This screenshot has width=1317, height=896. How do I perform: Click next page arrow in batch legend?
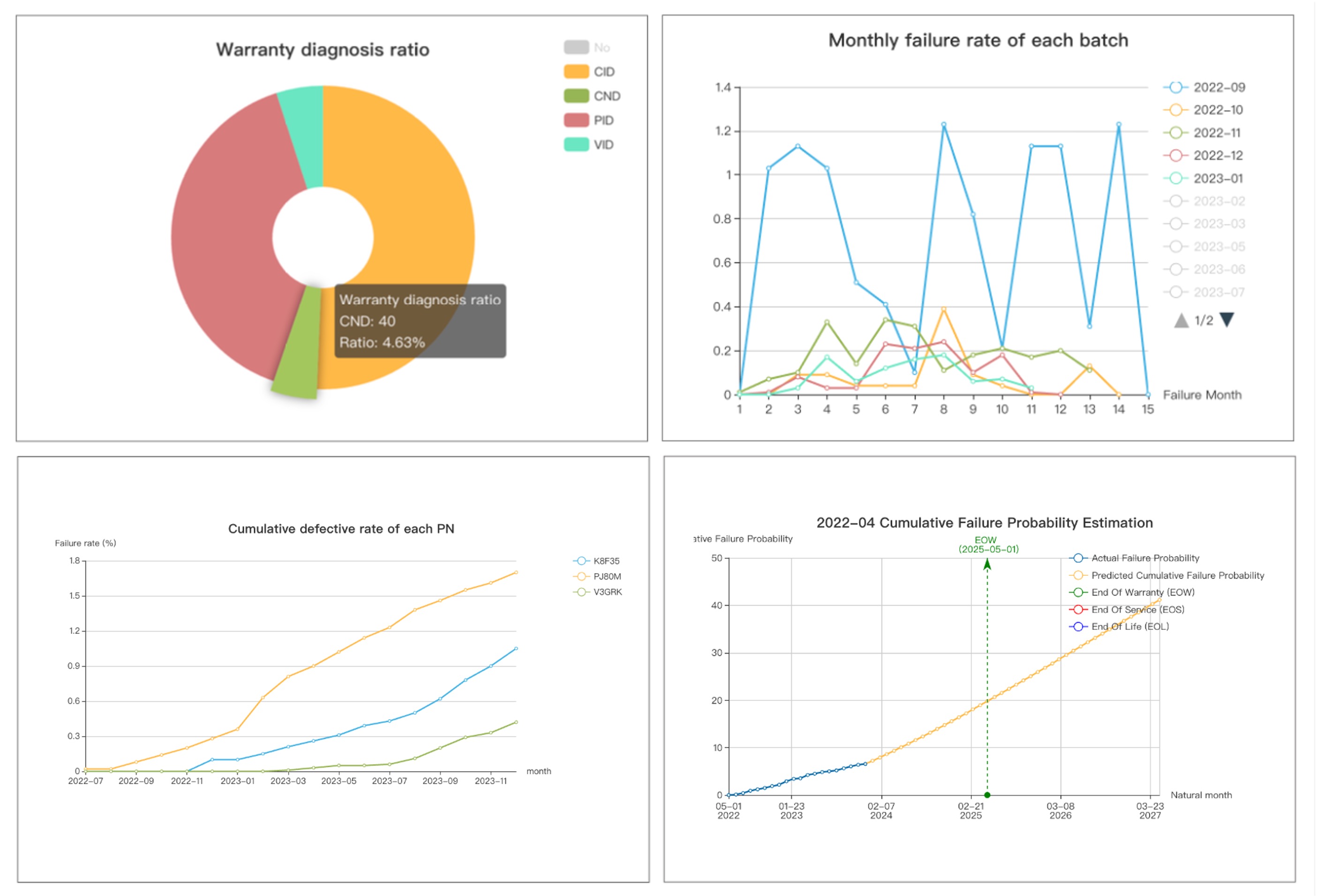click(1227, 320)
